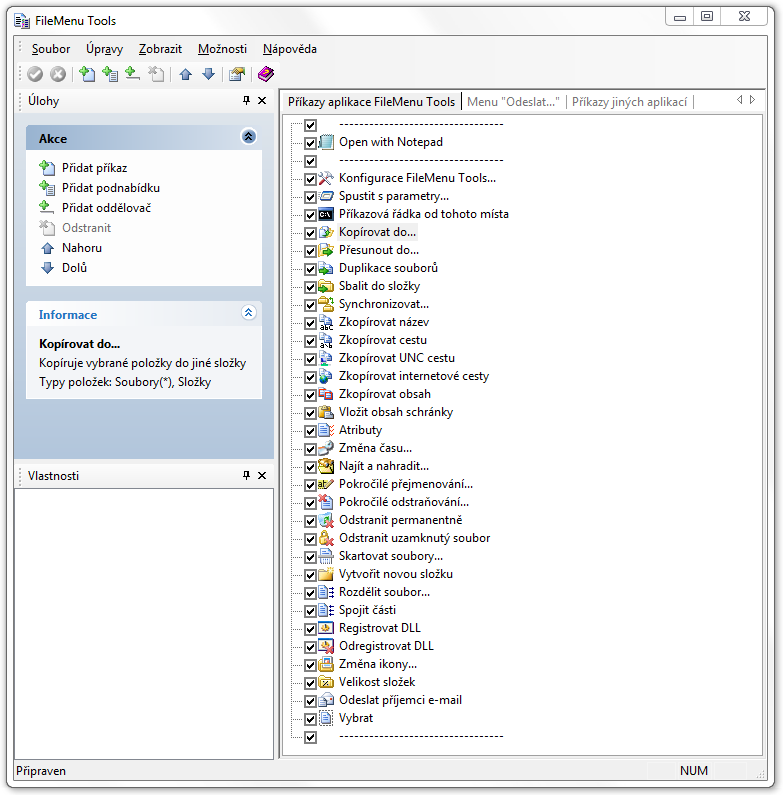Click the Konfigurace FileMenu Tools wrench icon
This screenshot has height=795, width=783.
tap(326, 178)
